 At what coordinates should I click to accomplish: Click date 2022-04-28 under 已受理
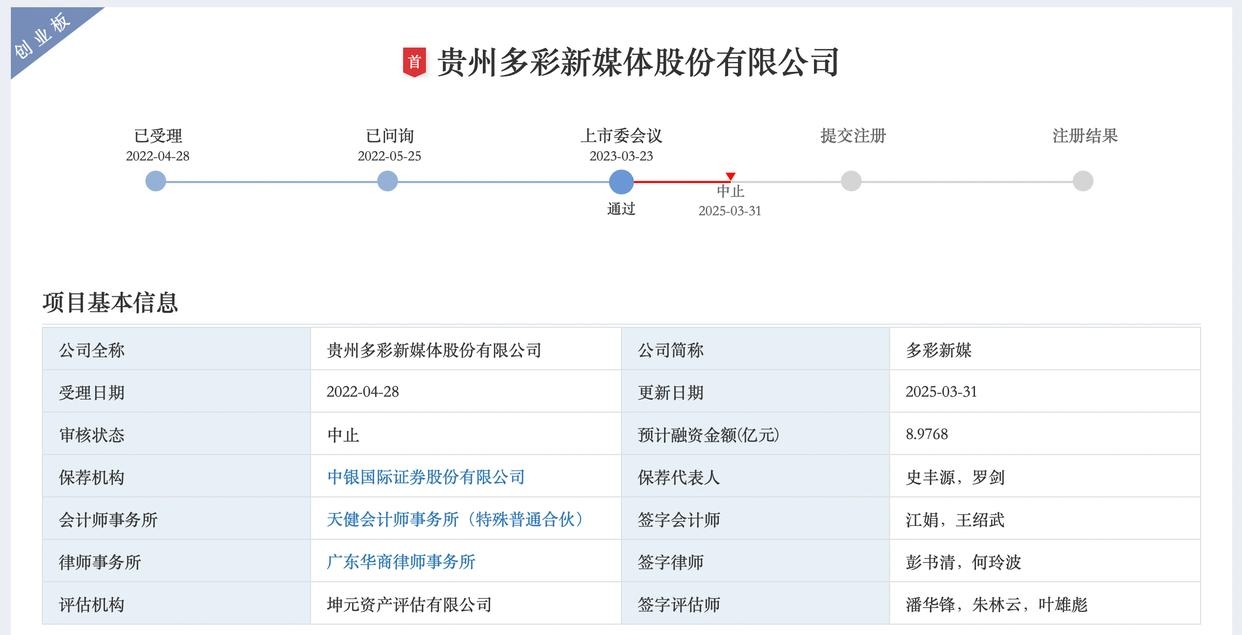click(x=158, y=156)
